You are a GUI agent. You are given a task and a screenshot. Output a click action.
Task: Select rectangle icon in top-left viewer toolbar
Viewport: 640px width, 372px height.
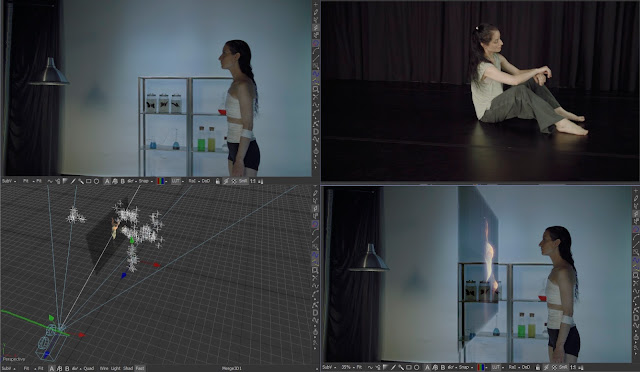point(89,181)
